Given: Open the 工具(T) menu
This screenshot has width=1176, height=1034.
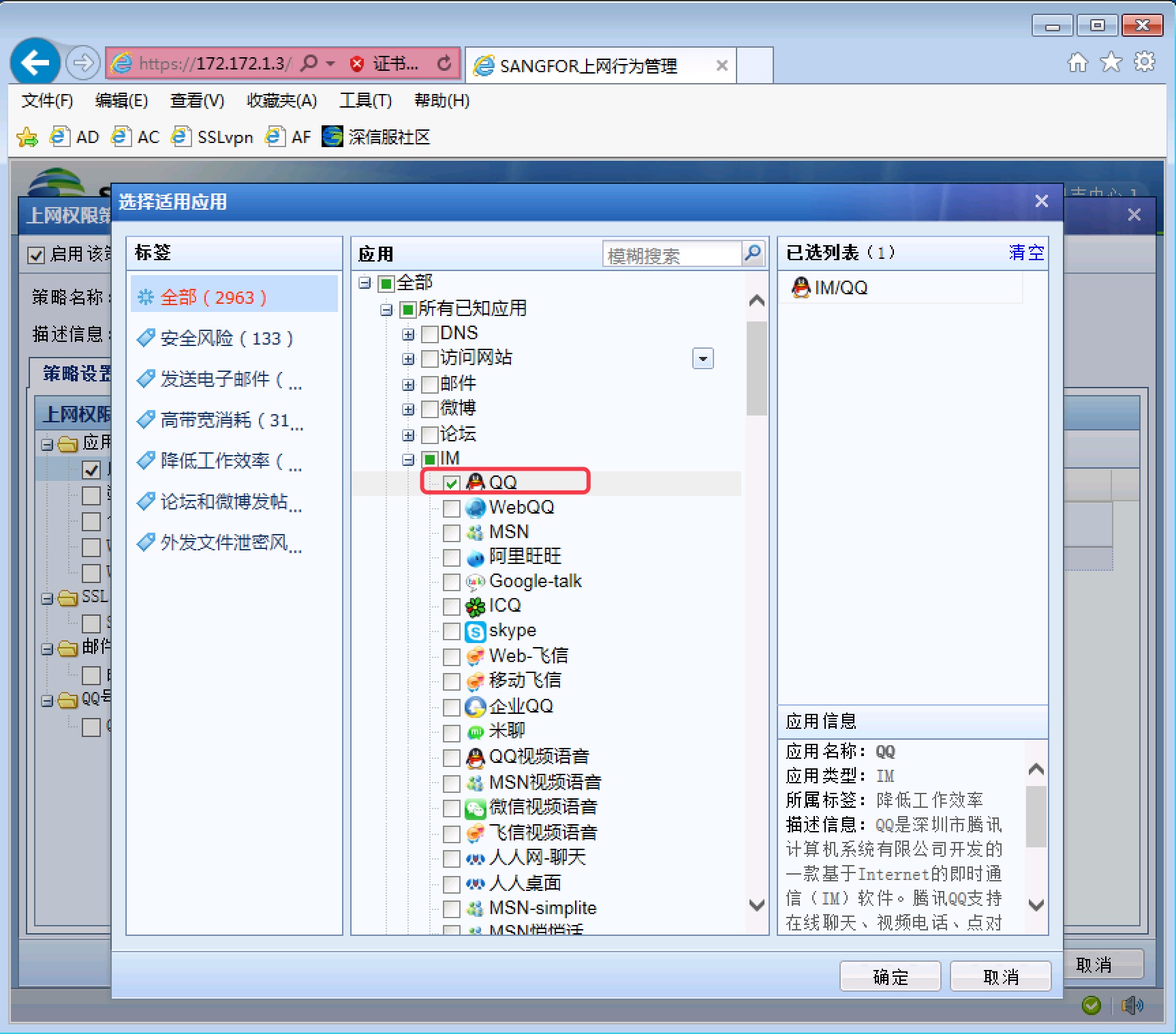Looking at the screenshot, I should (x=366, y=101).
